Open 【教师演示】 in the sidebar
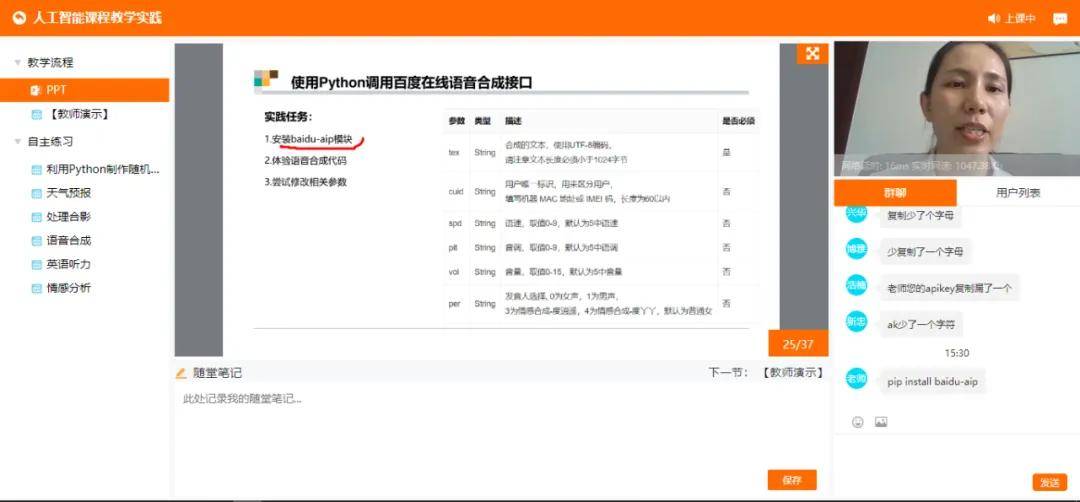The image size is (1080, 502). click(79, 114)
